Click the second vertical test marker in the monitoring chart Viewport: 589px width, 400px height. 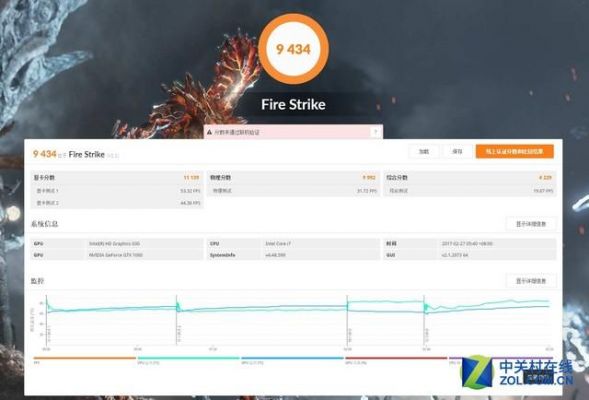(177, 320)
